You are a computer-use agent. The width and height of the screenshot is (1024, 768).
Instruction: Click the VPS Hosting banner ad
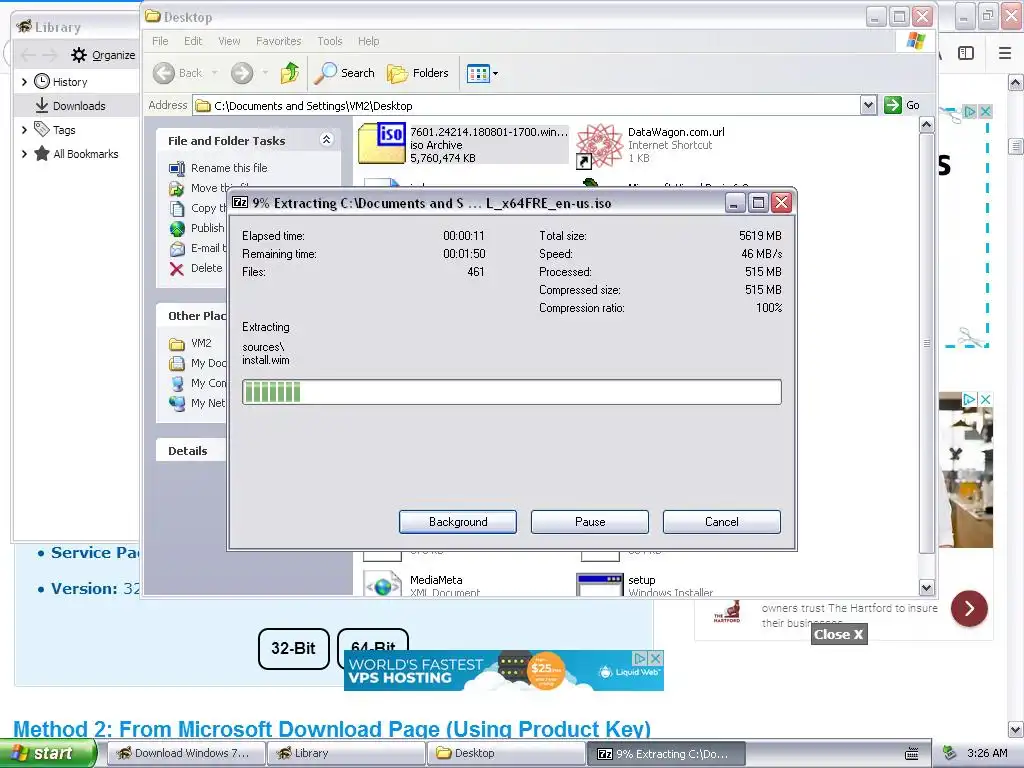[503, 671]
